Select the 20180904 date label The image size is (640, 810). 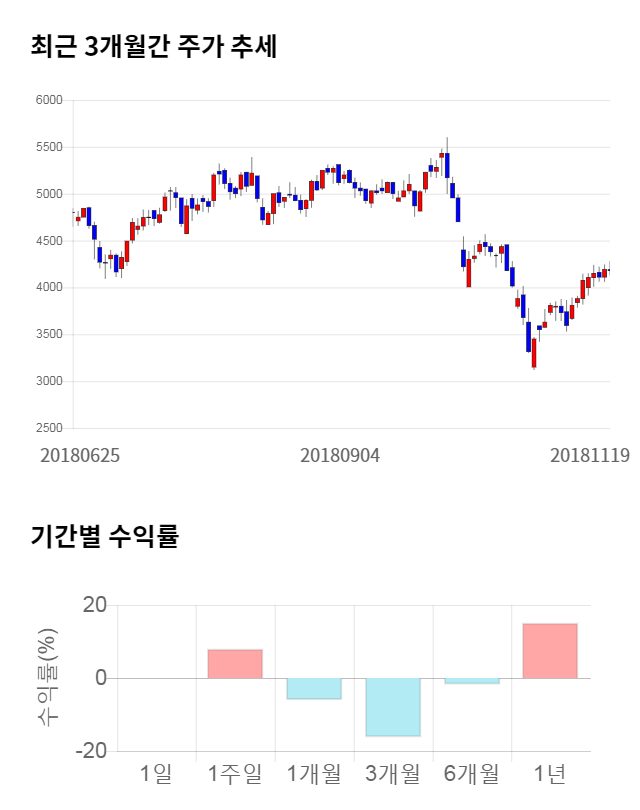click(340, 455)
